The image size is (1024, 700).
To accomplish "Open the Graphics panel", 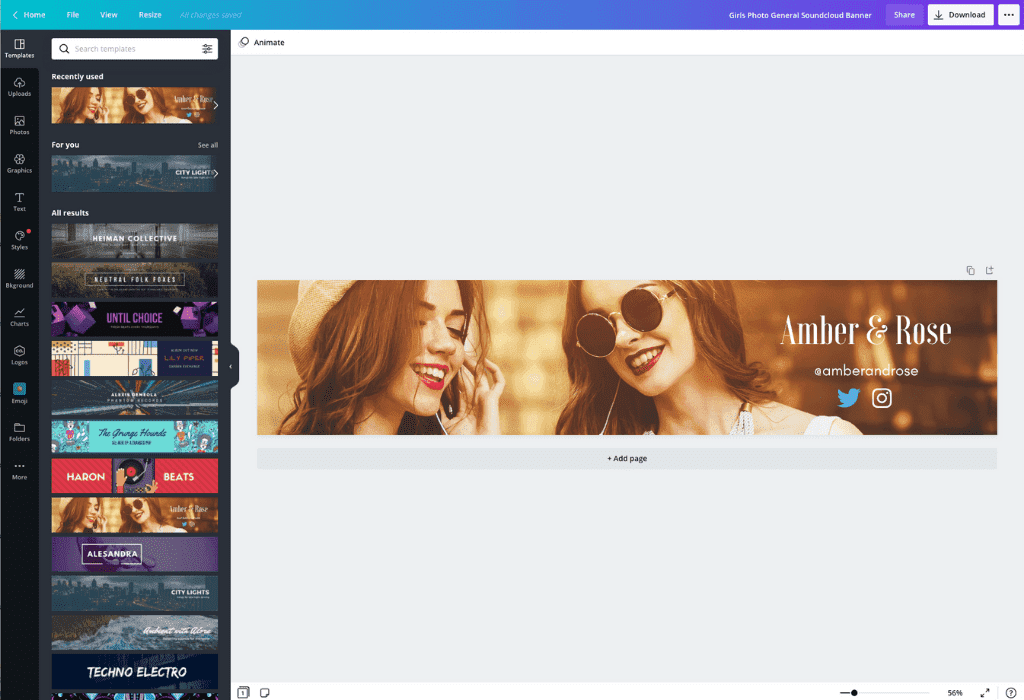I will [20, 163].
